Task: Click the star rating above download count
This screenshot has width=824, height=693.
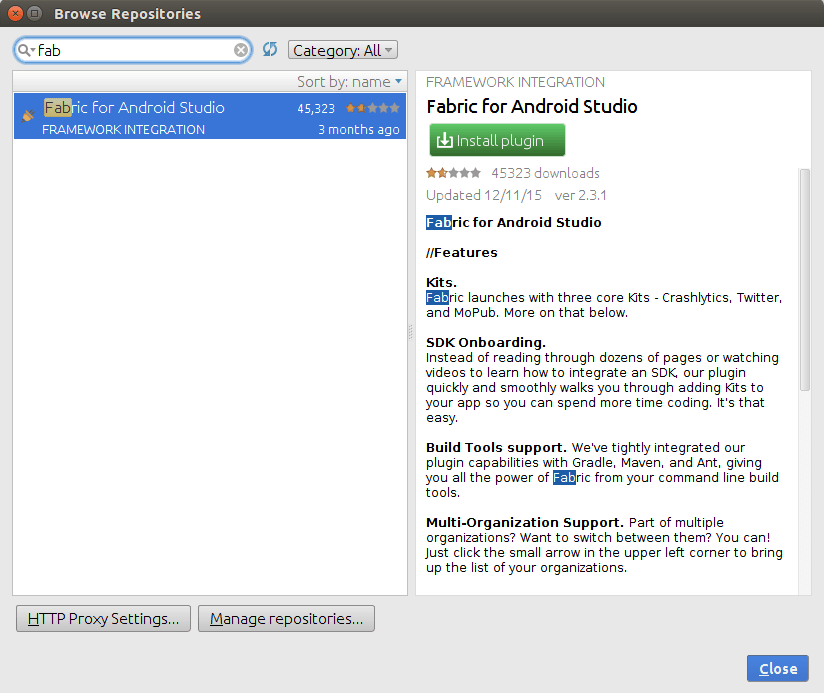Action: coord(453,173)
